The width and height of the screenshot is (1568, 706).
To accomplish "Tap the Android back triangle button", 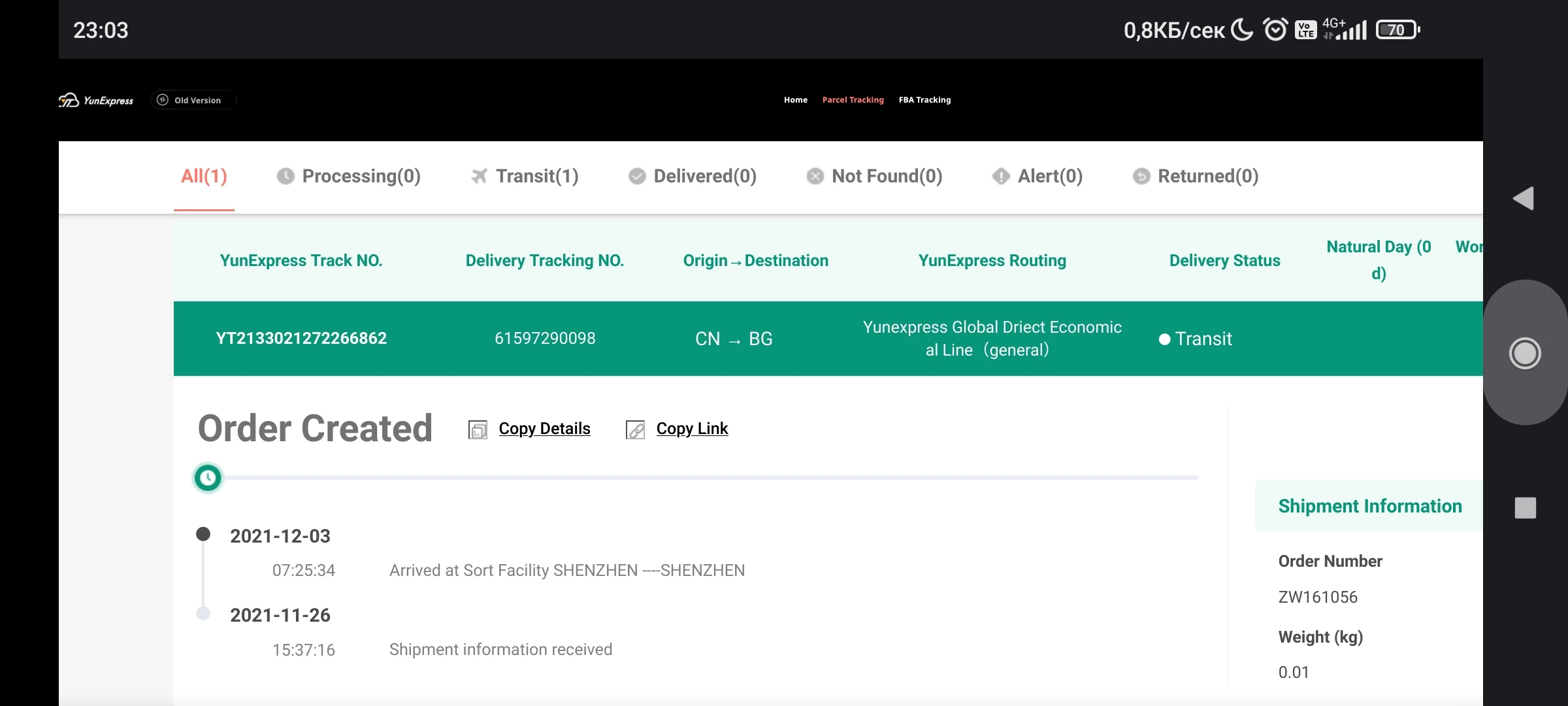I will 1524,199.
